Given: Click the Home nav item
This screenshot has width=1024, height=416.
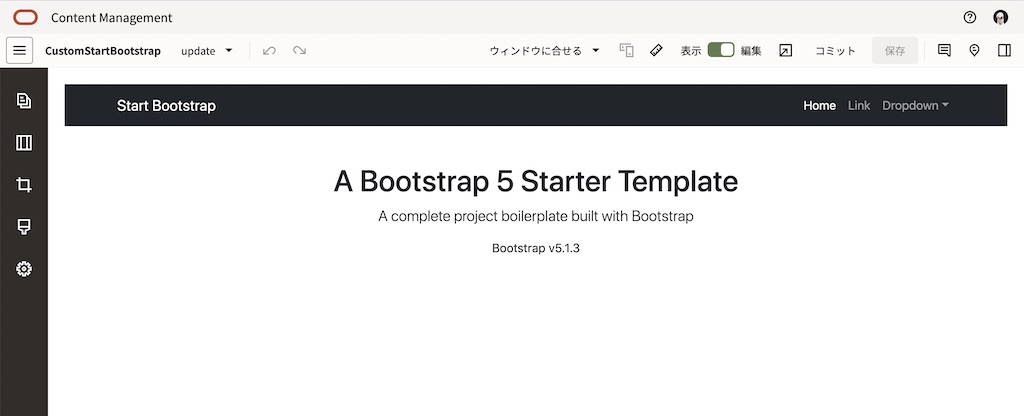Looking at the screenshot, I should point(819,105).
